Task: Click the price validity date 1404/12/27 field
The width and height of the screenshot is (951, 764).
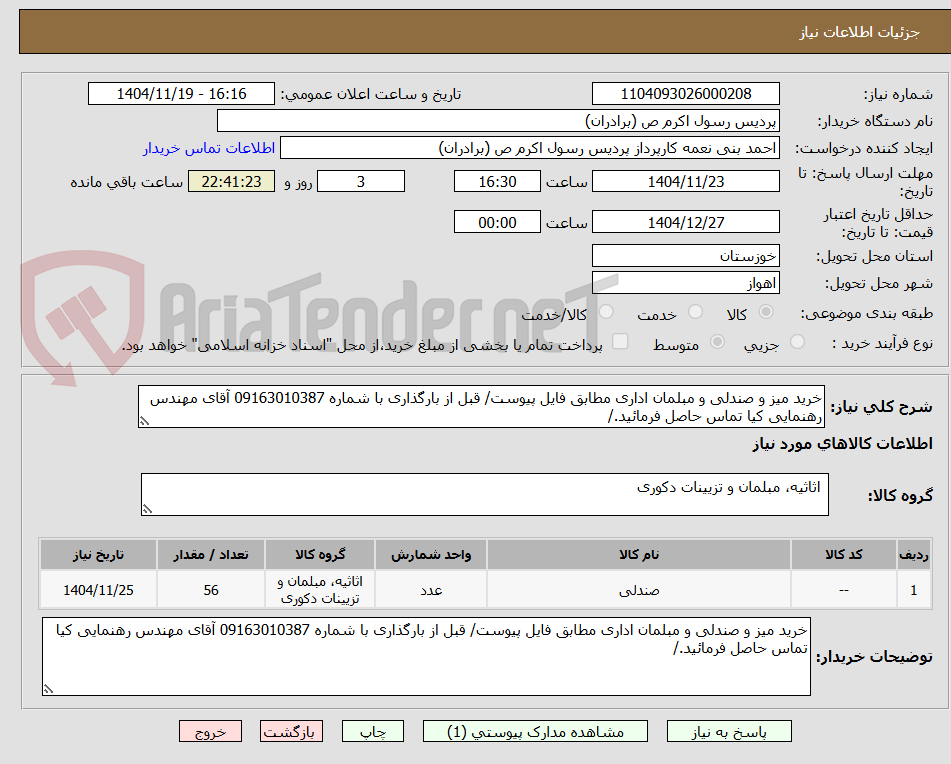Action: pos(685,222)
